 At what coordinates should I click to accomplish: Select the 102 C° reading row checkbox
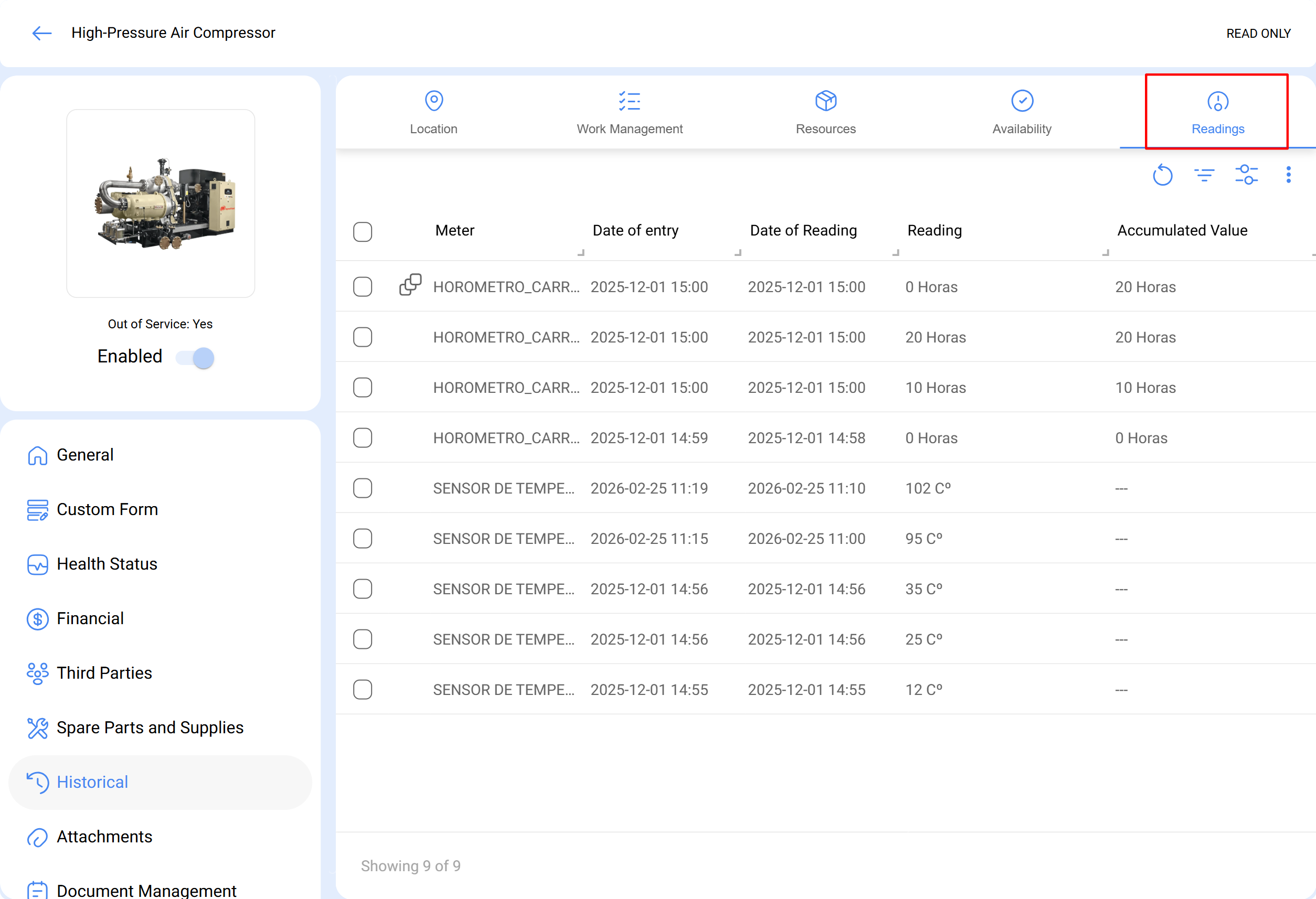[363, 488]
